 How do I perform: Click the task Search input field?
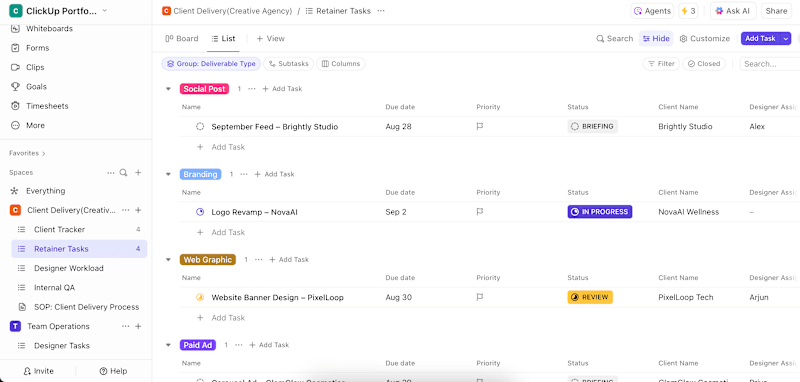[769, 64]
